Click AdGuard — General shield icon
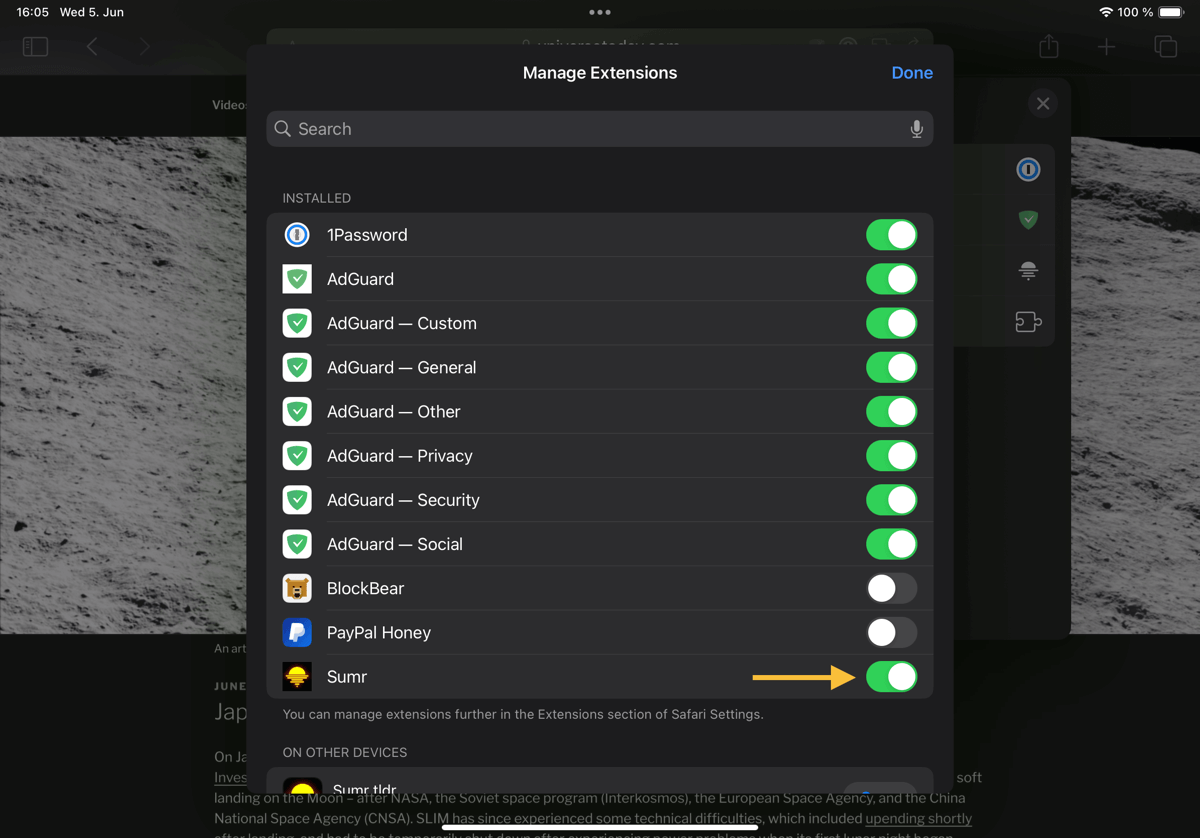 297,367
